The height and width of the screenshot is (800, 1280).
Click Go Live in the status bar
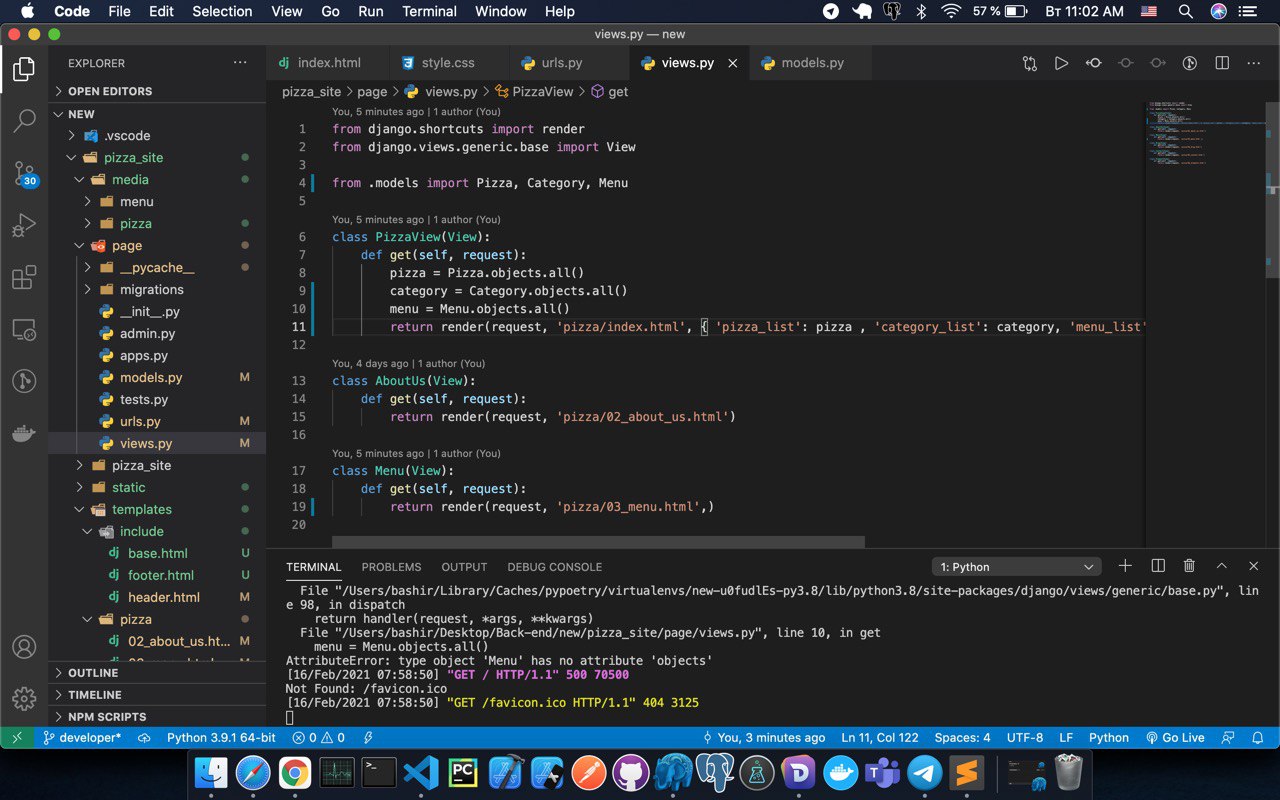coord(1174,738)
